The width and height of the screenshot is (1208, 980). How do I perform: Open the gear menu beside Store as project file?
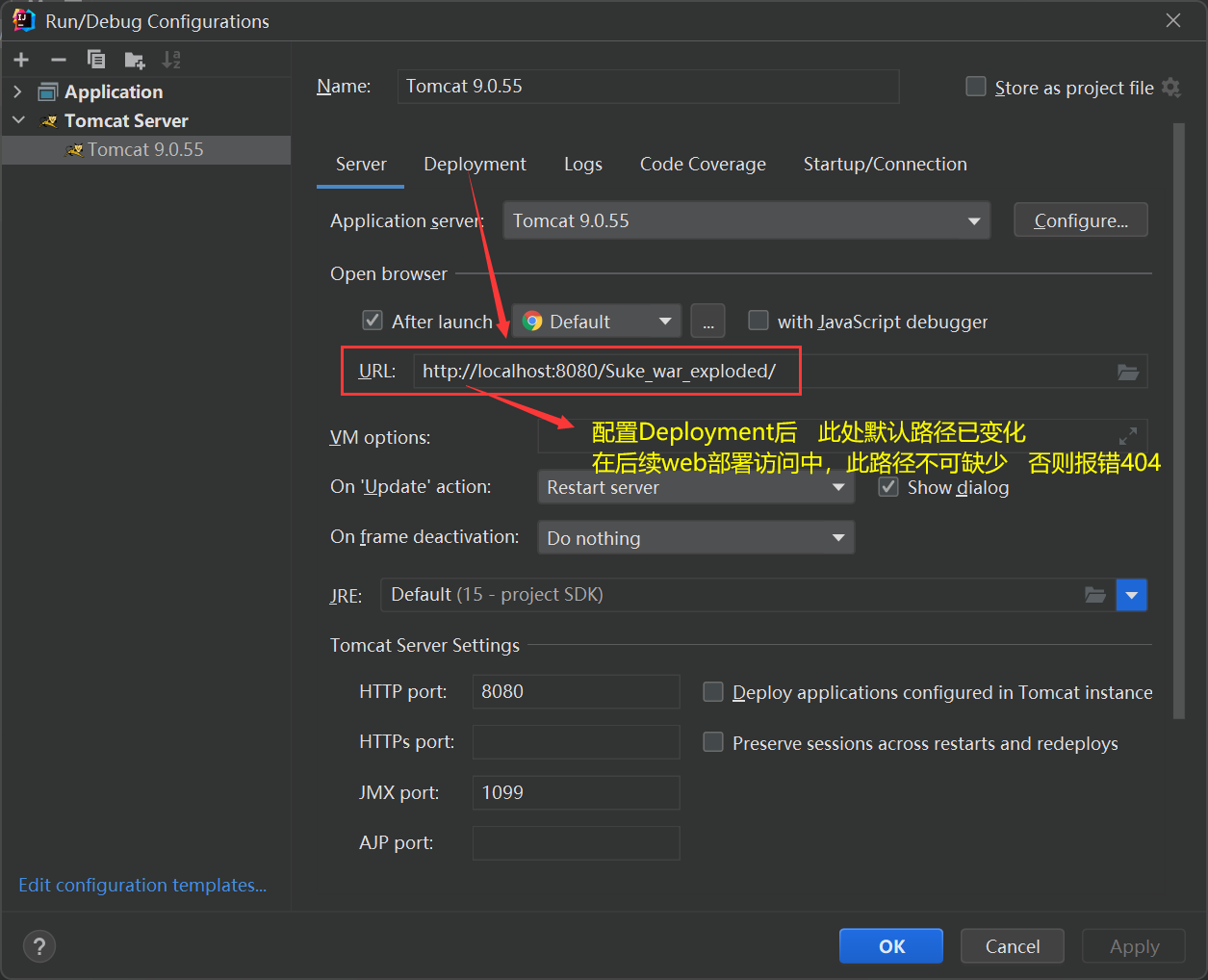pos(1171,87)
